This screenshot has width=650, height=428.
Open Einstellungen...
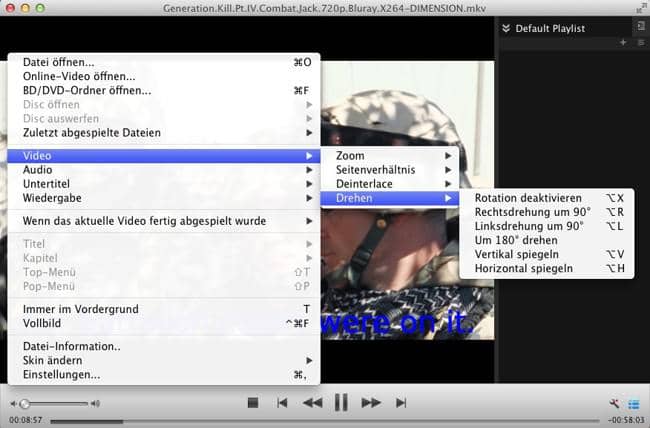pyautogui.click(x=164, y=374)
